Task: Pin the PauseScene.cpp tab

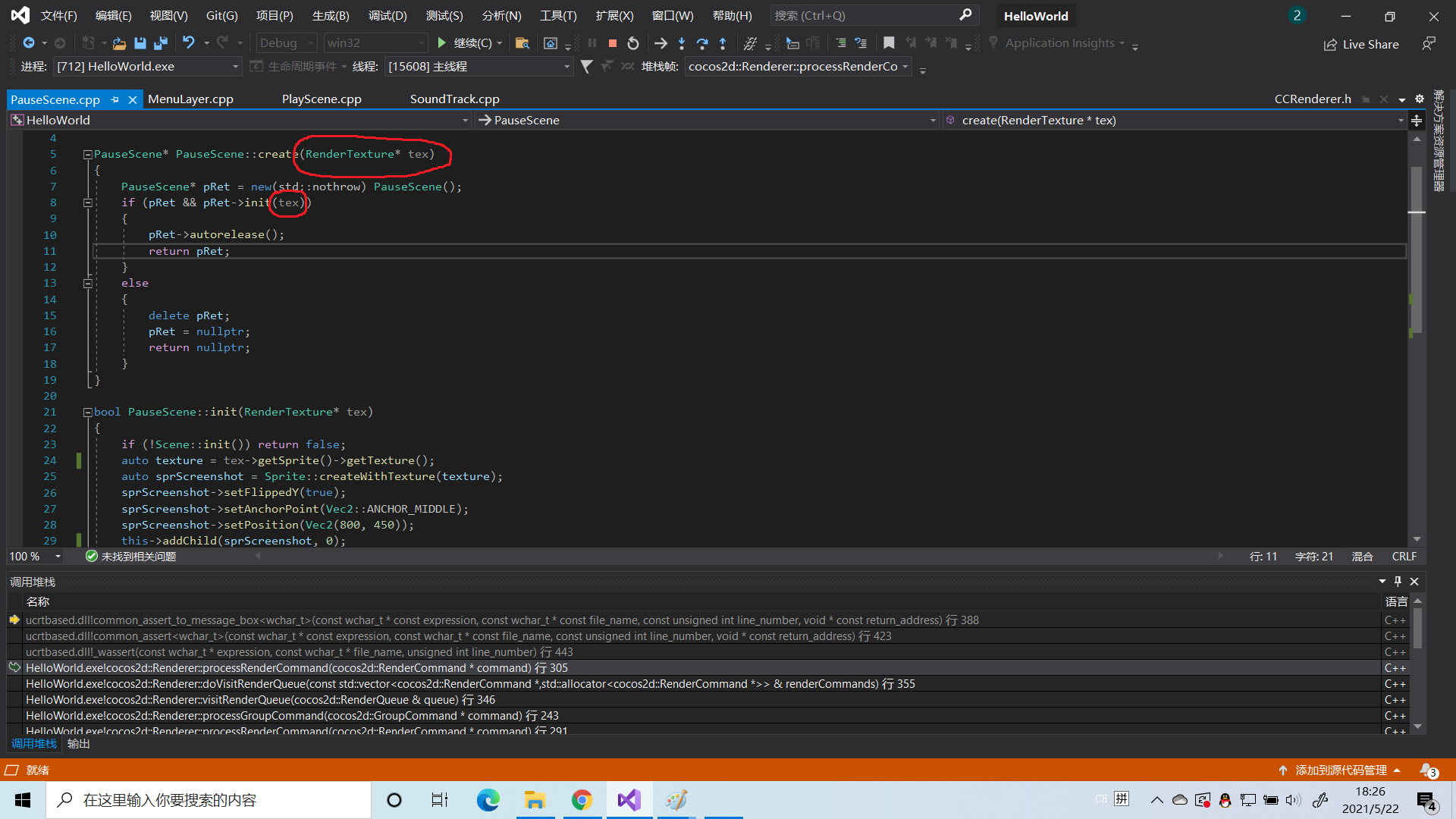Action: [x=115, y=99]
